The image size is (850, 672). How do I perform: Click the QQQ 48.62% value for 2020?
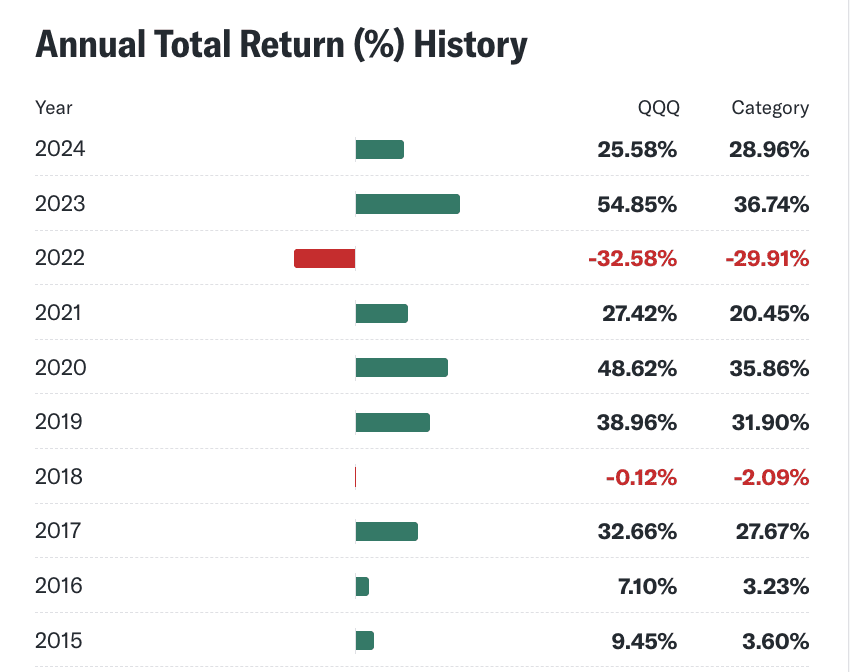[x=637, y=368]
